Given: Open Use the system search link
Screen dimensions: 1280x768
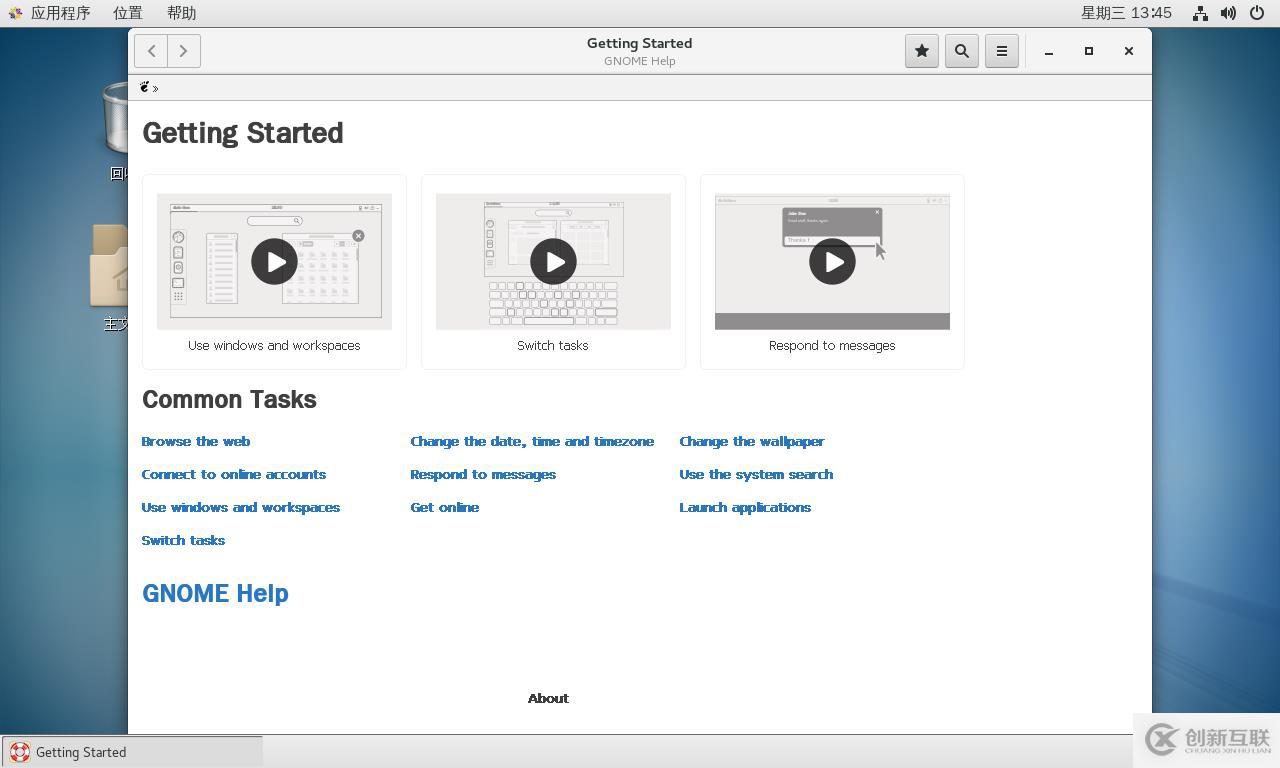Looking at the screenshot, I should (756, 474).
